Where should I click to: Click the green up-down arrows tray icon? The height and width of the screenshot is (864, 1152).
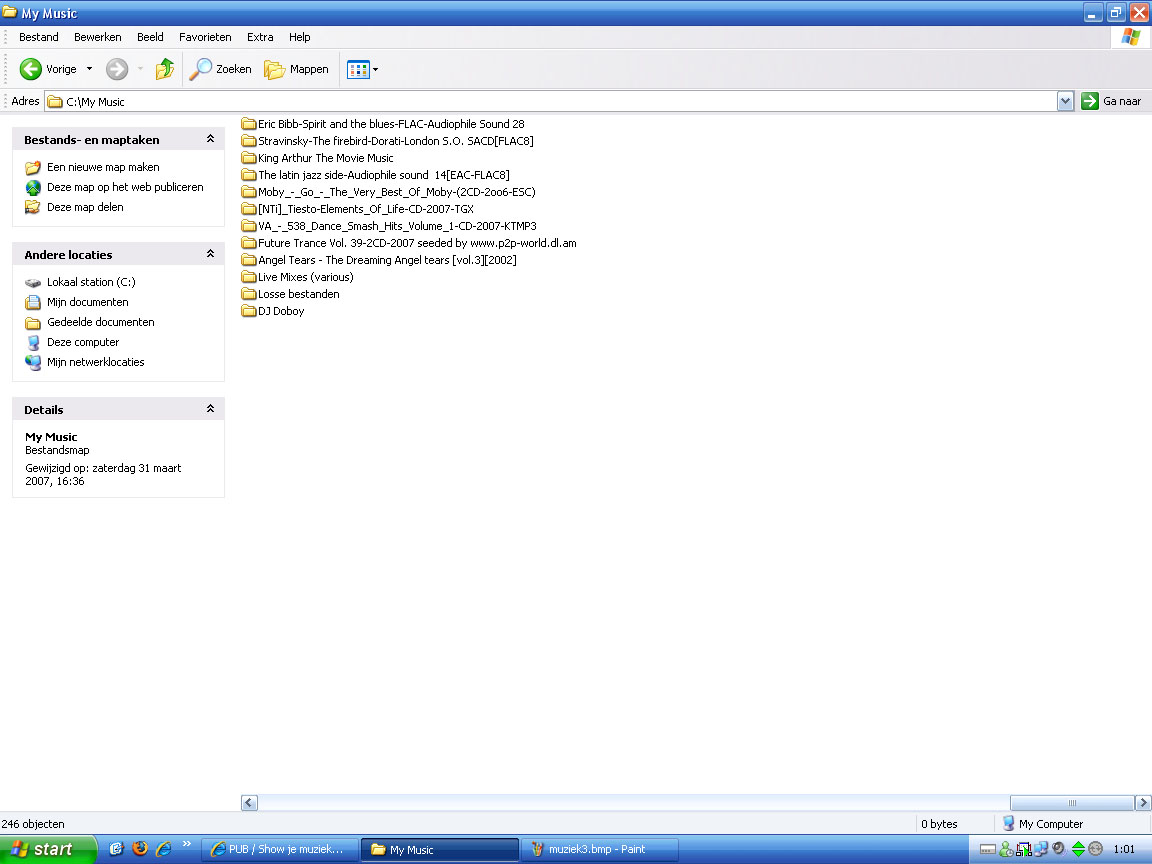pos(1078,849)
